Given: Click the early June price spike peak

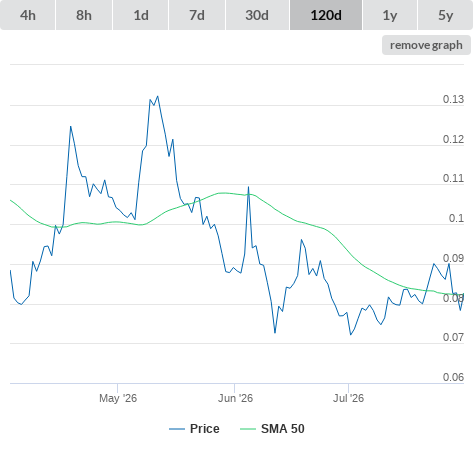Looking at the screenshot, I should (248, 187).
